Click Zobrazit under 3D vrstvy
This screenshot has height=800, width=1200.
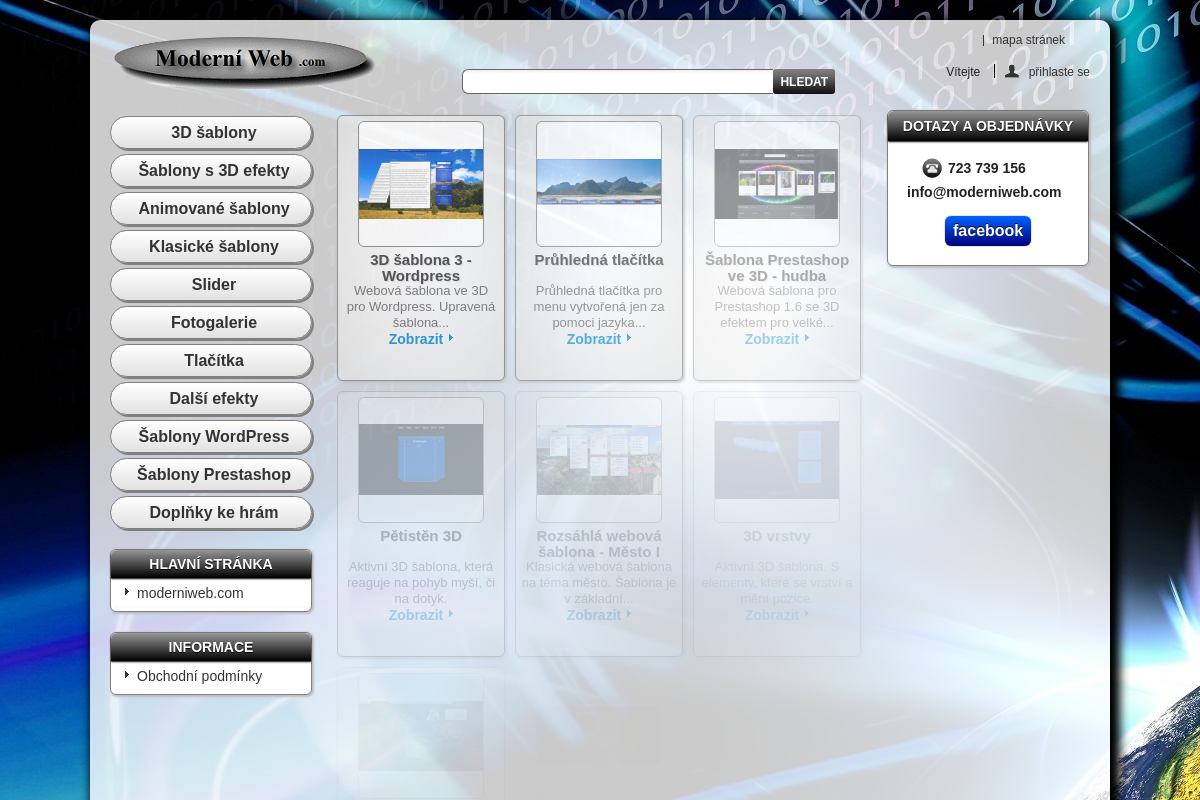(777, 615)
